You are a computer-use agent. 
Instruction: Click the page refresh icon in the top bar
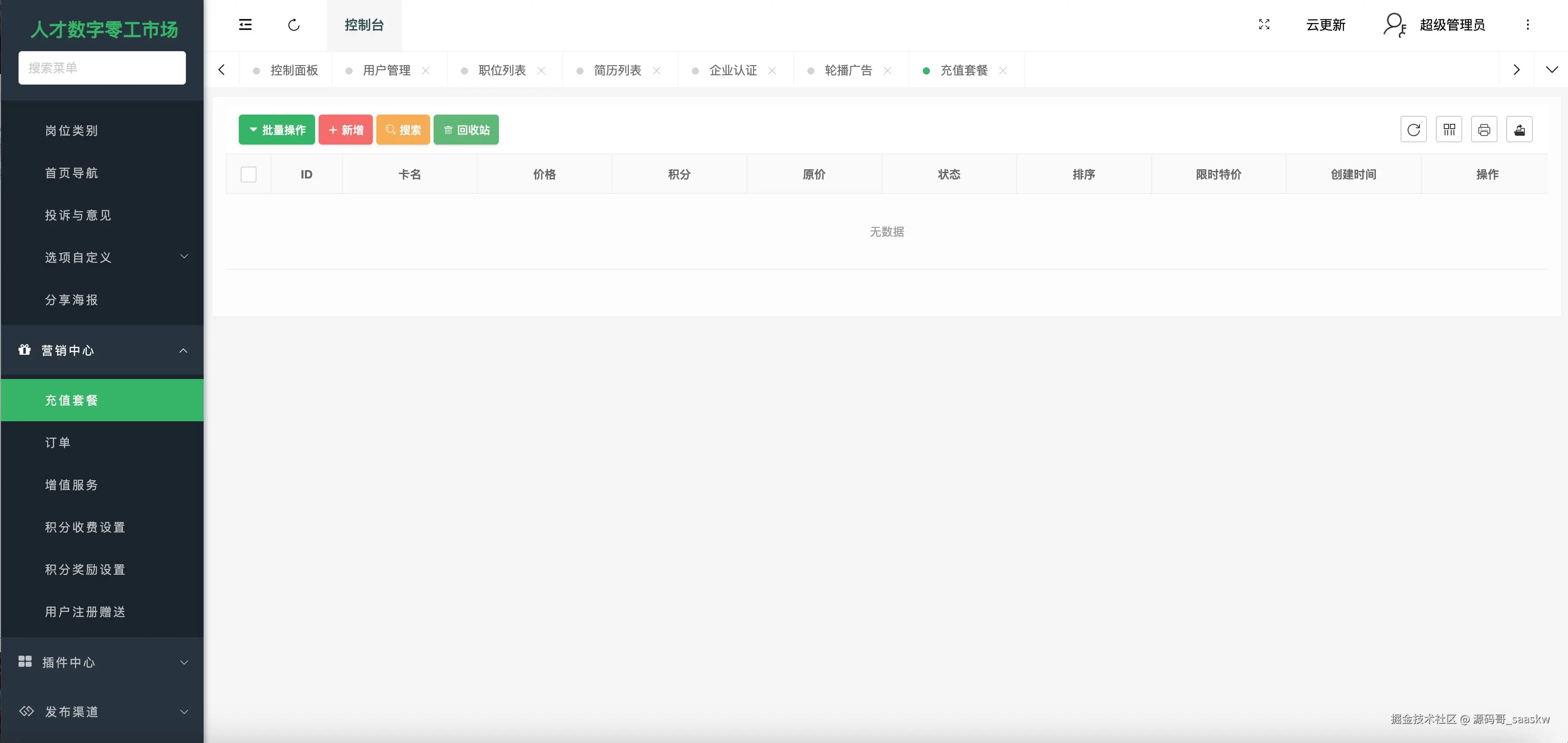pyautogui.click(x=294, y=25)
